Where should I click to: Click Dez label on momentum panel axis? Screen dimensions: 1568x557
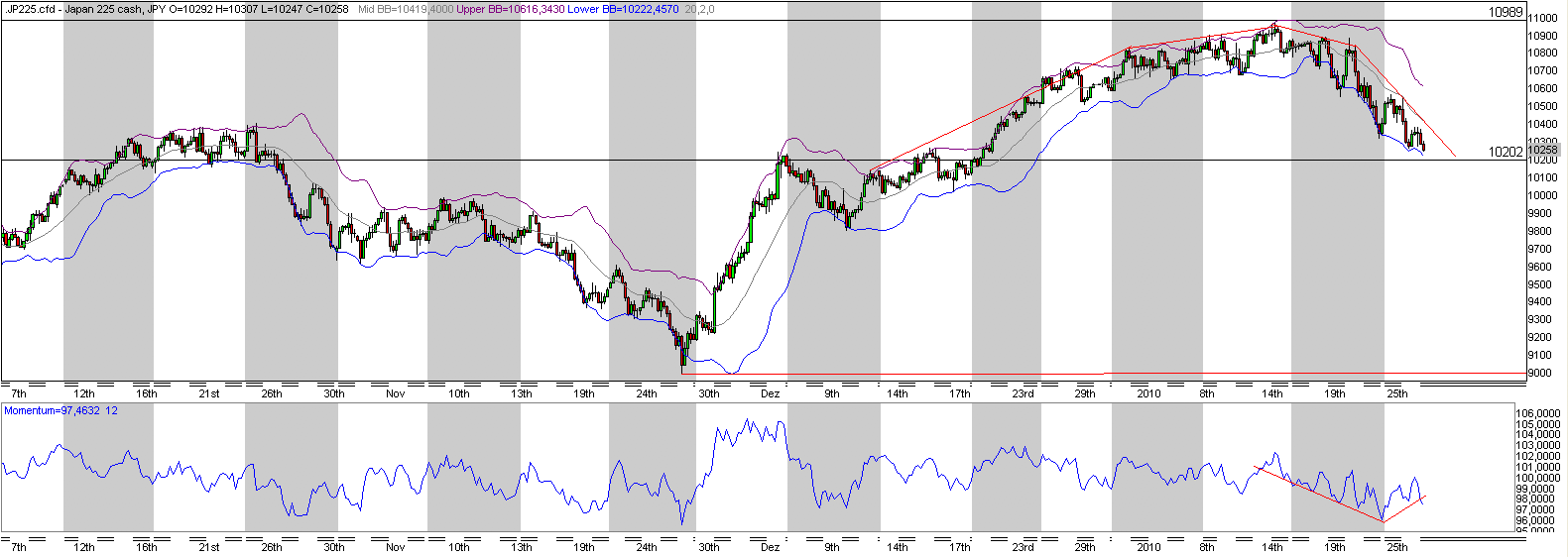click(x=771, y=546)
